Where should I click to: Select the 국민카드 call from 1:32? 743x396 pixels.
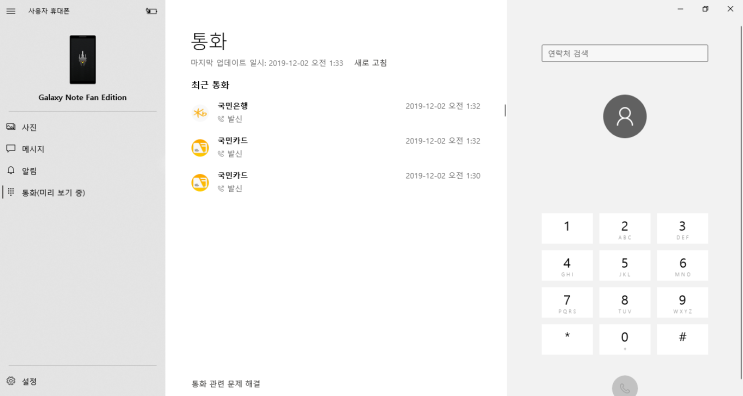(335, 147)
